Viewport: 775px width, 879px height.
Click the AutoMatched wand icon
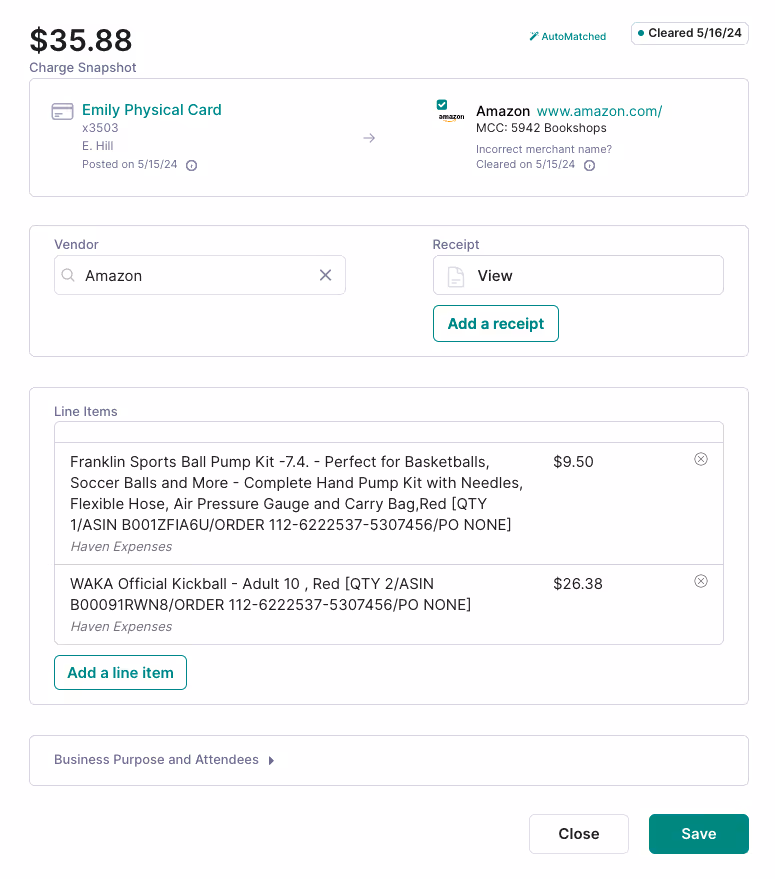point(534,36)
